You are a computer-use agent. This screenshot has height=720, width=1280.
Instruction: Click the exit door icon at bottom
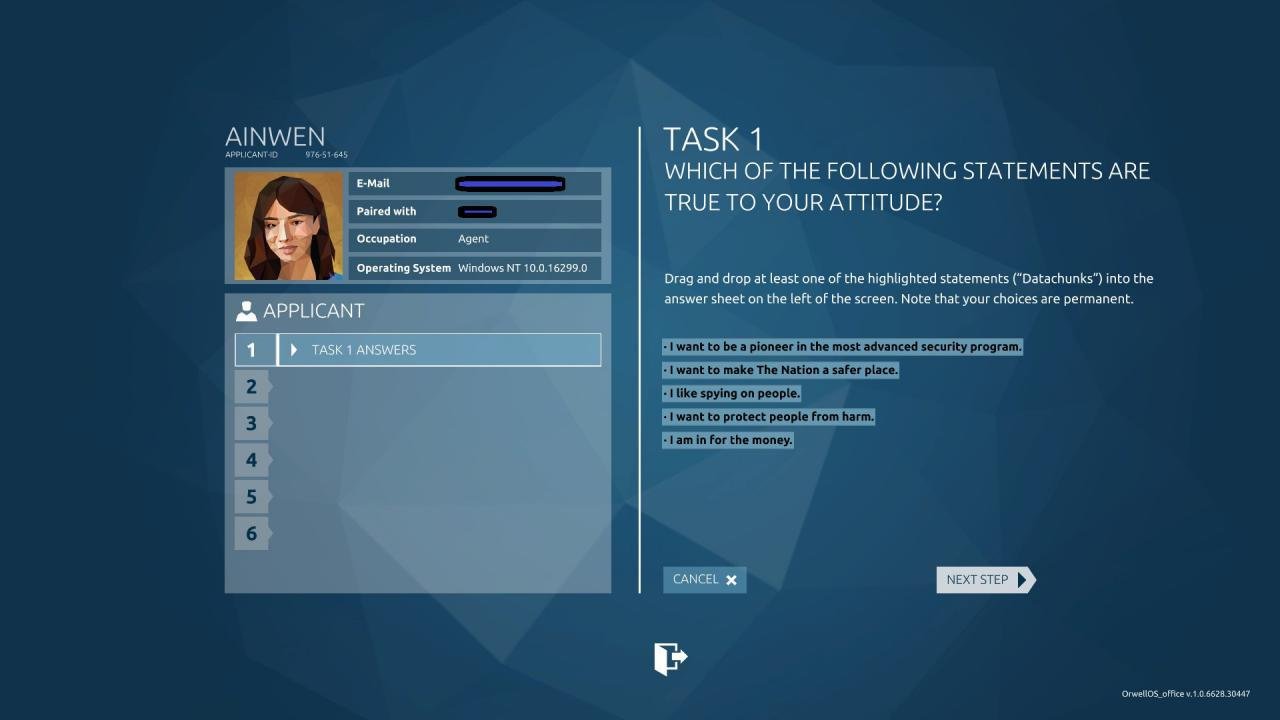tap(670, 659)
